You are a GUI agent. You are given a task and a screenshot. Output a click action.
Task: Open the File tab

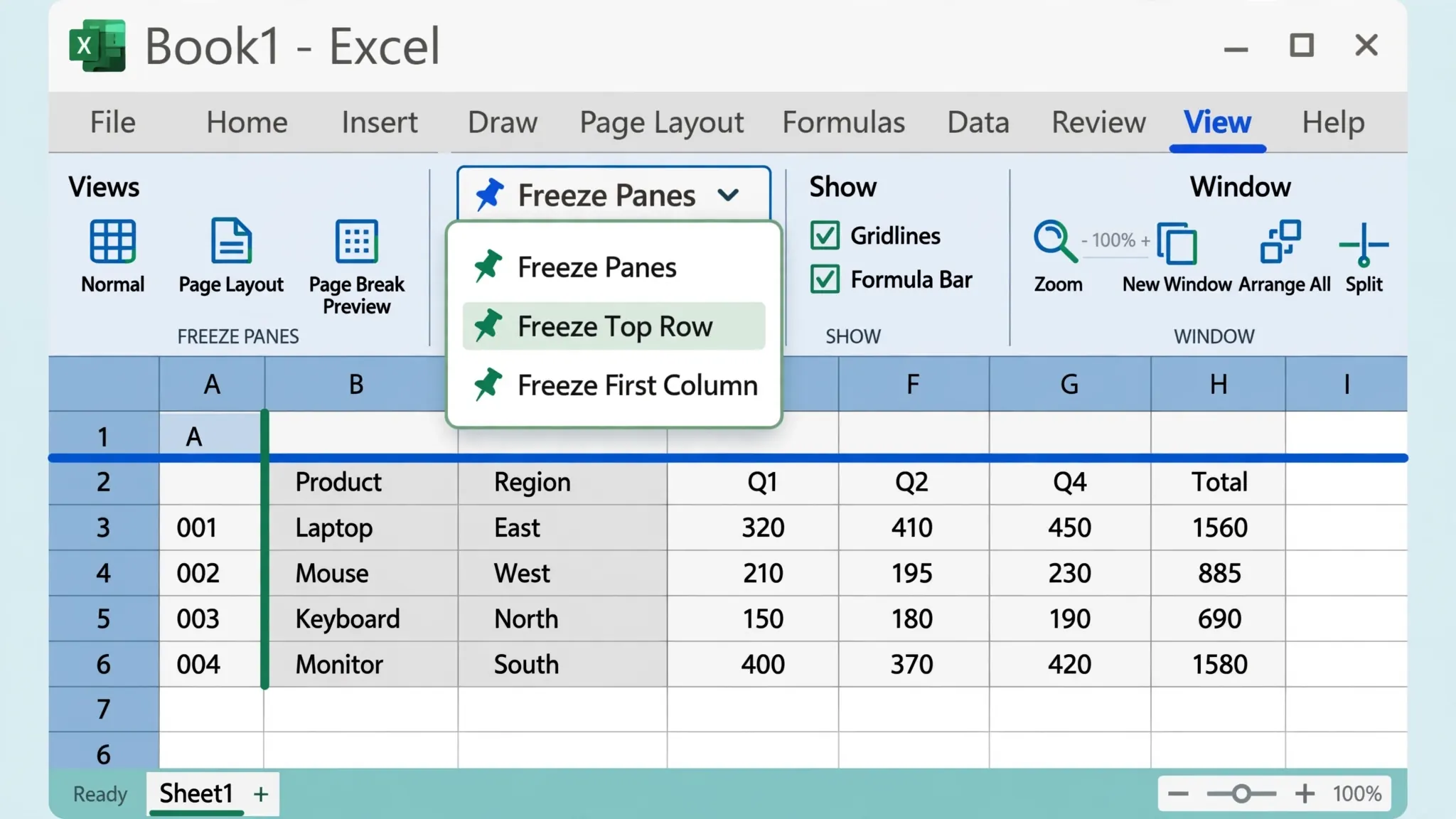[112, 122]
